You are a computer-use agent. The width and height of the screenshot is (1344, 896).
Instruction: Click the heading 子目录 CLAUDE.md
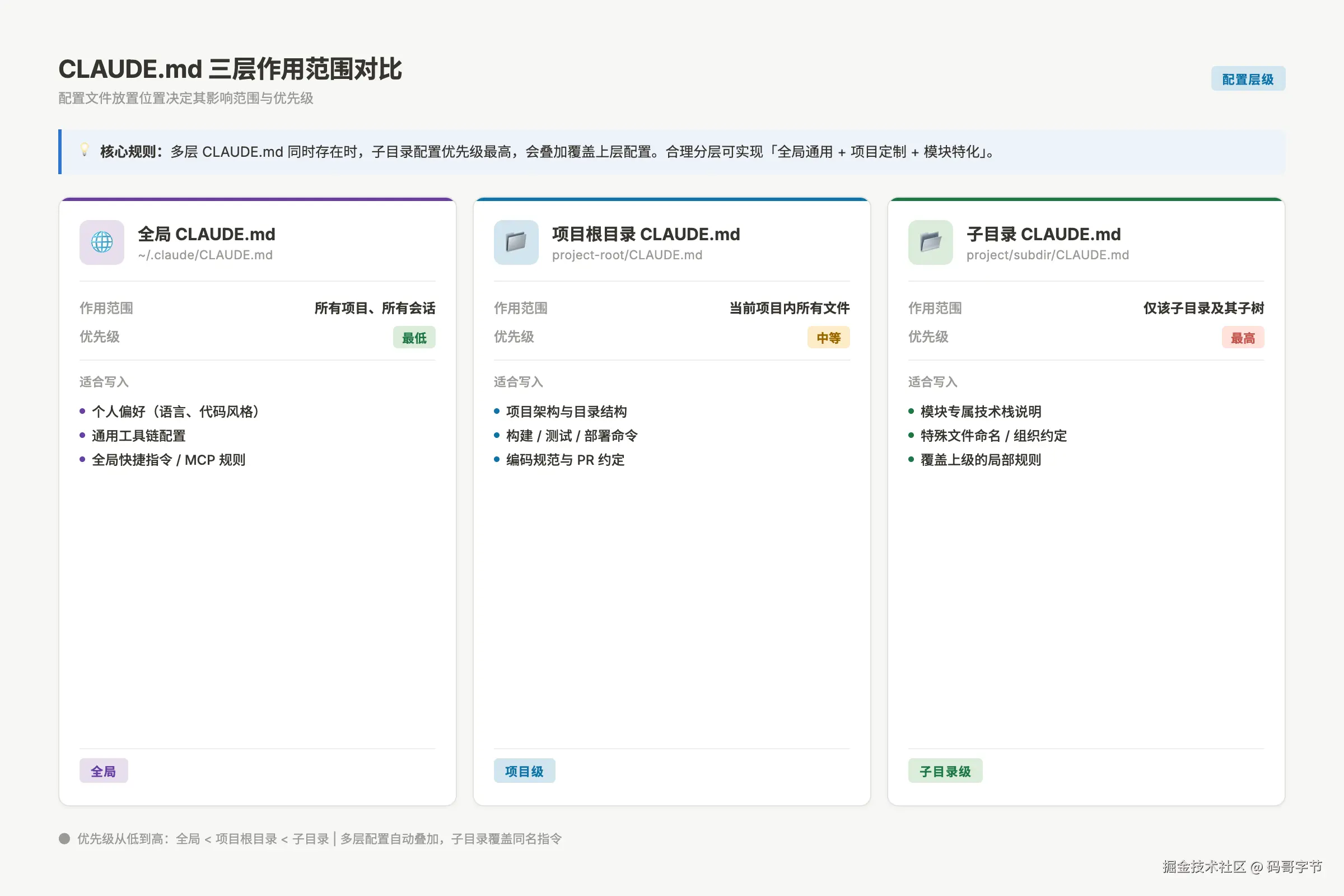1043,234
